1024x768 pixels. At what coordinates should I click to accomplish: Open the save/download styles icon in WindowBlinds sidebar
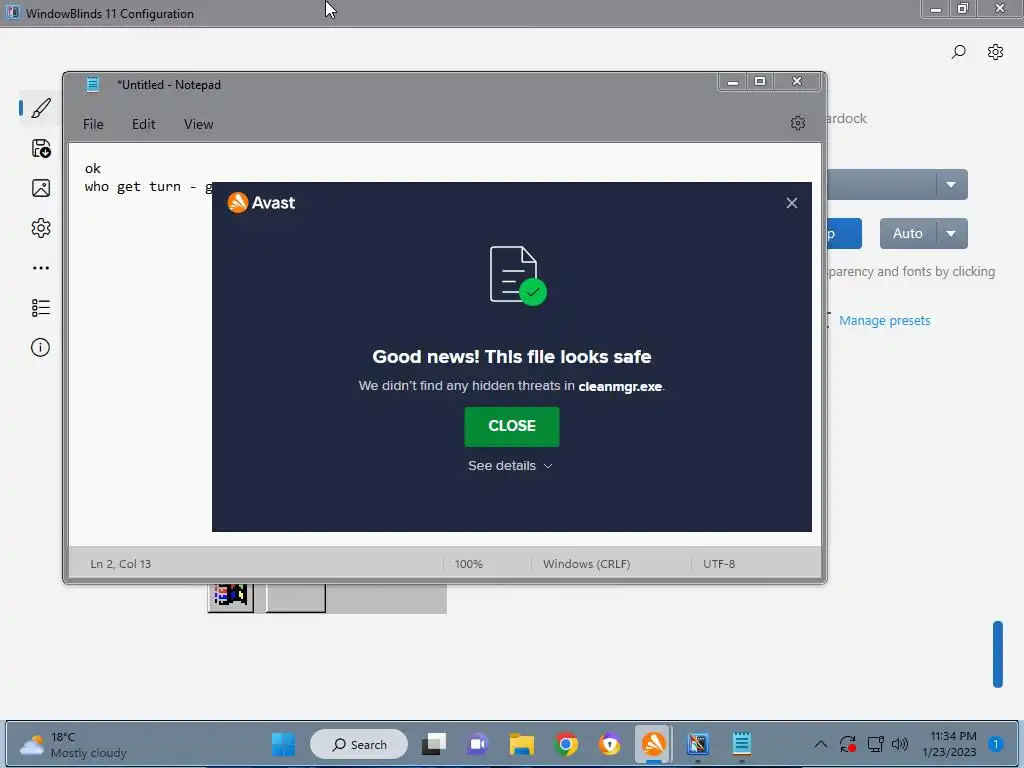40,148
